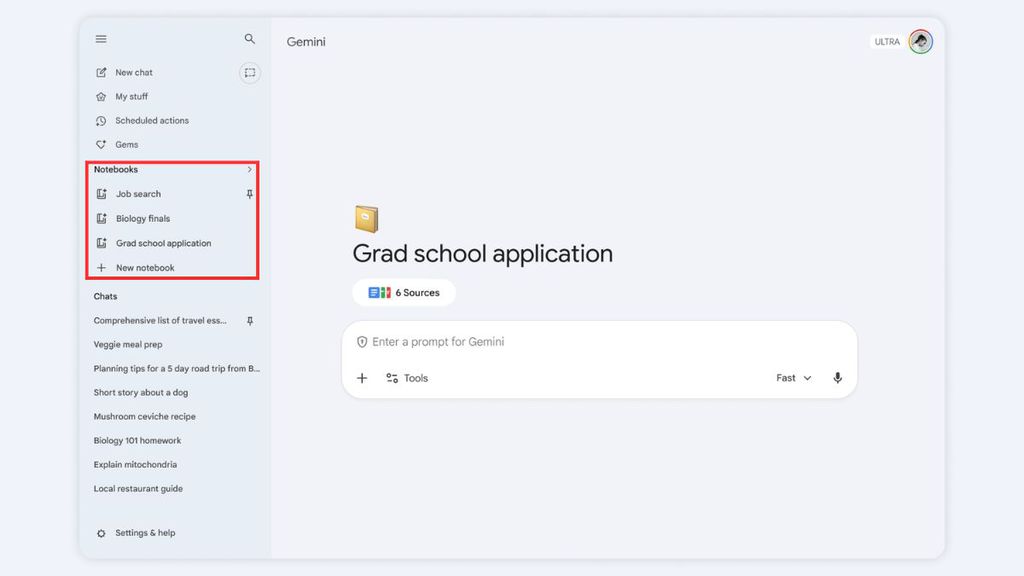Image resolution: width=1024 pixels, height=576 pixels.
Task: Open Settings & help
Action: (x=144, y=533)
